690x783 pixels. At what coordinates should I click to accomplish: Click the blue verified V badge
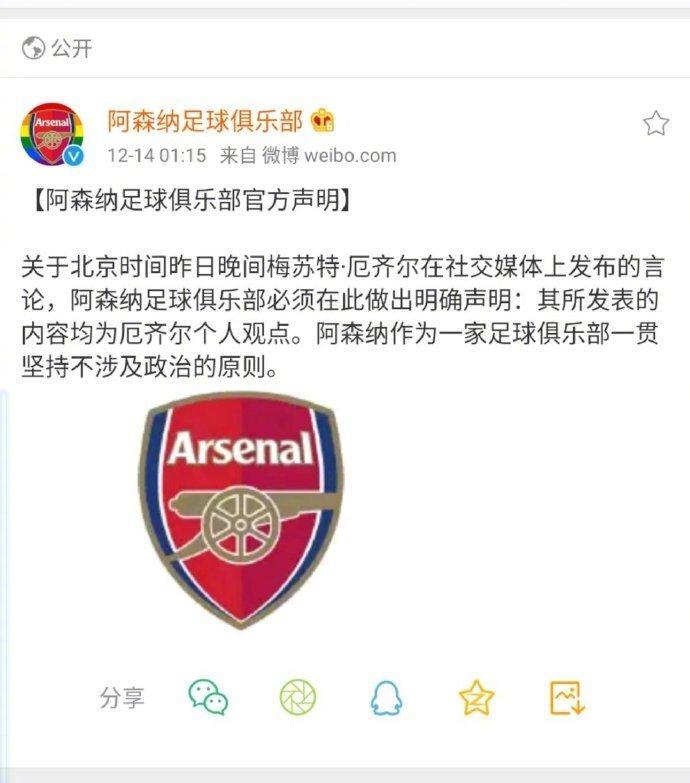(74, 156)
